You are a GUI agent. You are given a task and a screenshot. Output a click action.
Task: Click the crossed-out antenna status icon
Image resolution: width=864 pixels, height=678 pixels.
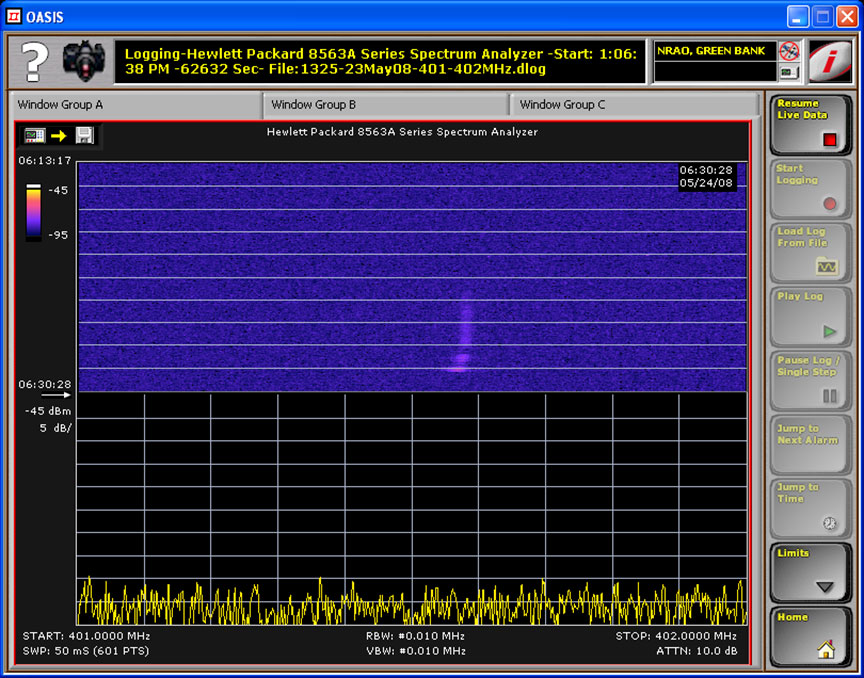coord(789,51)
